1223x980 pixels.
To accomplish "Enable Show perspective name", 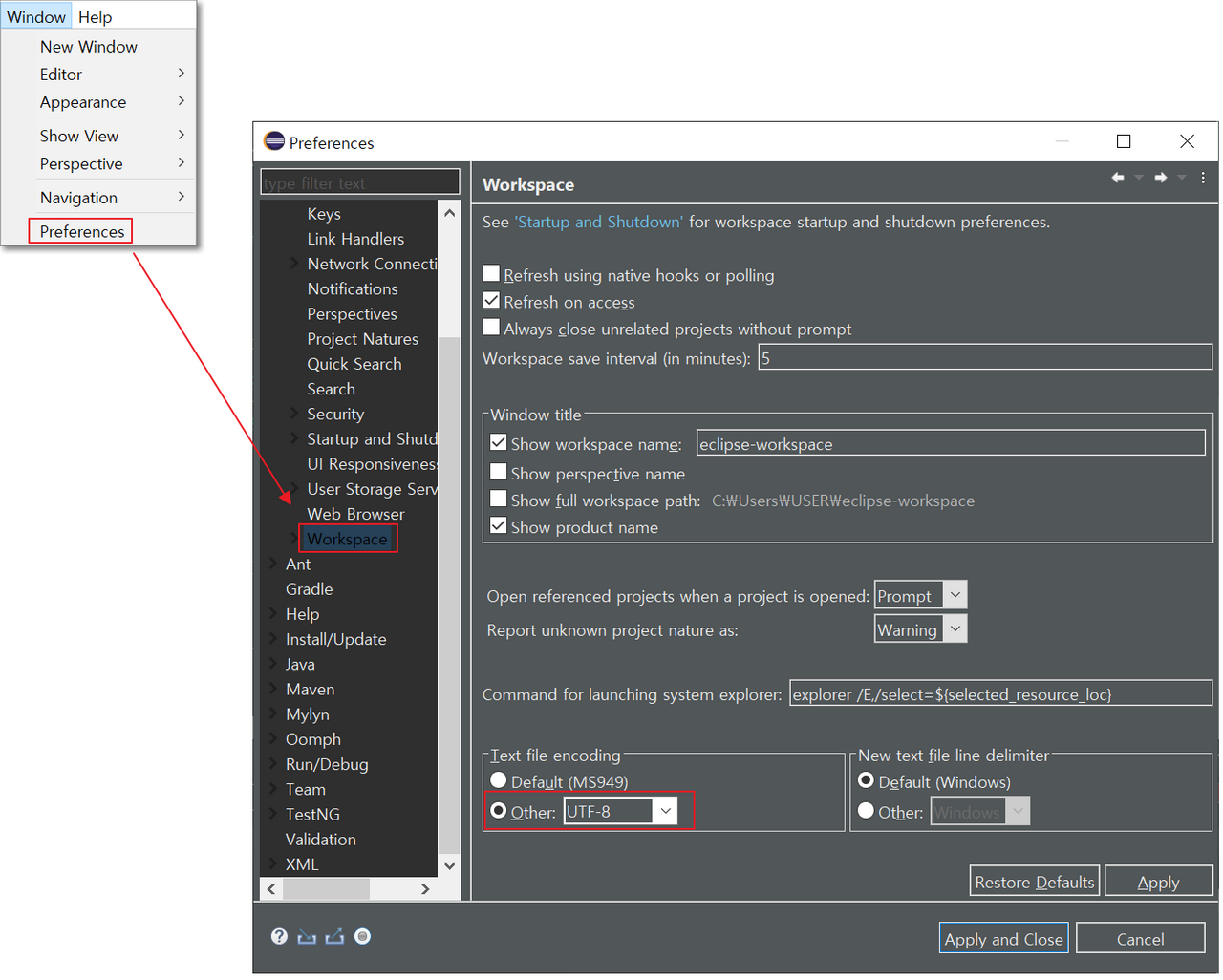I will click(498, 473).
